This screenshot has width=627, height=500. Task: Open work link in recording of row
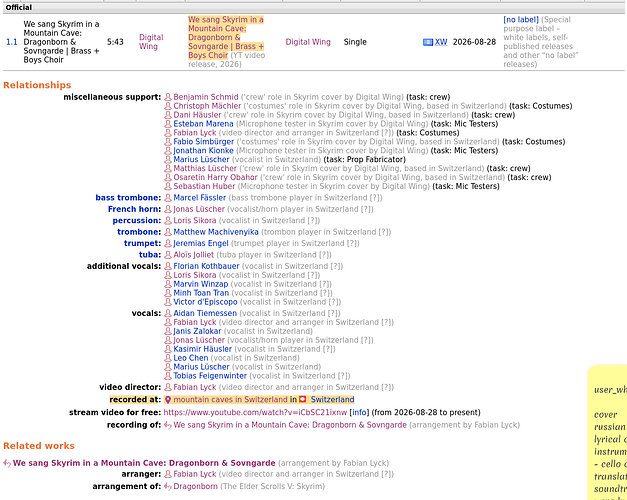[290, 425]
